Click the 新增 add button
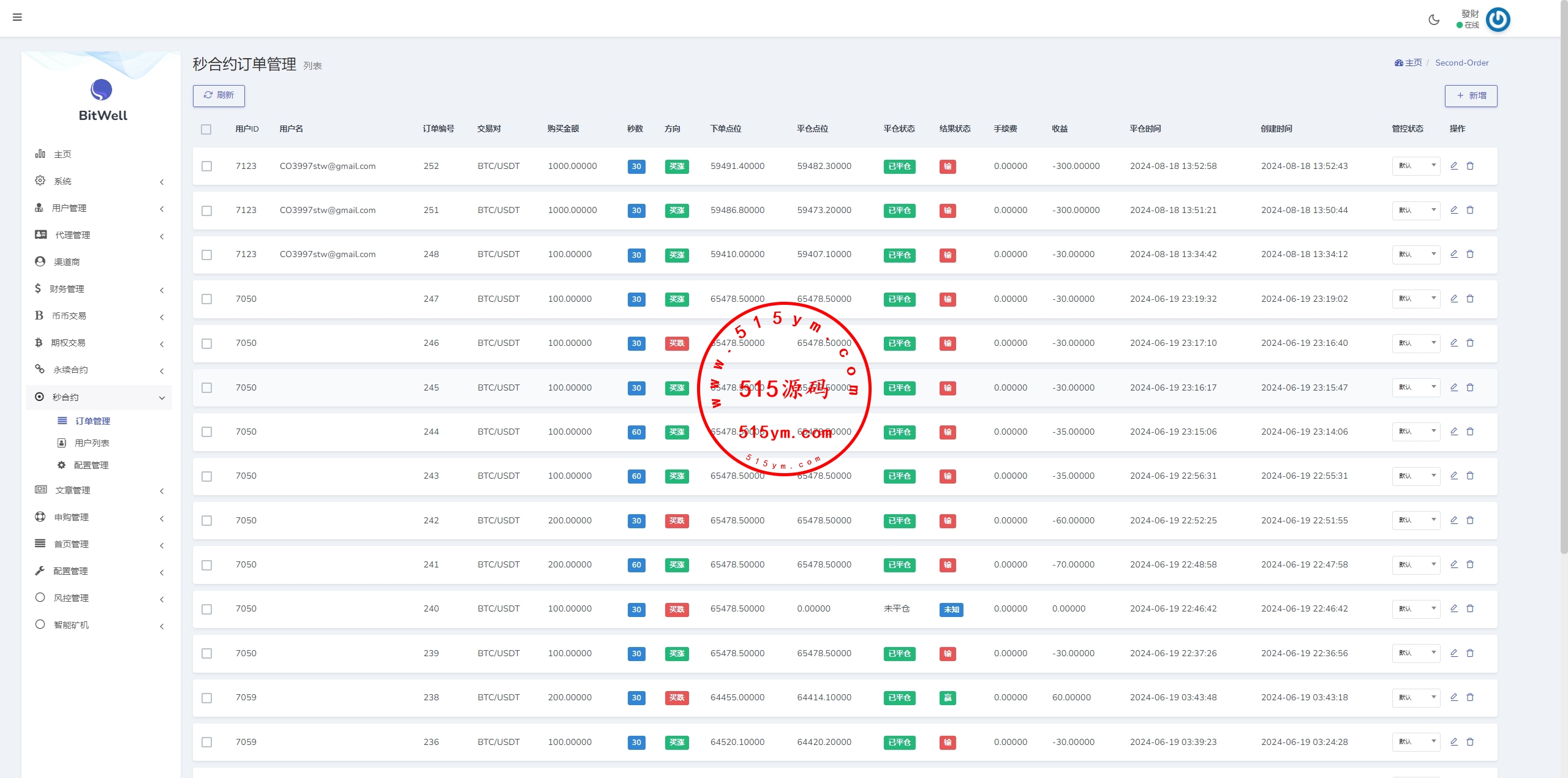Viewport: 1568px width, 778px height. point(1471,95)
